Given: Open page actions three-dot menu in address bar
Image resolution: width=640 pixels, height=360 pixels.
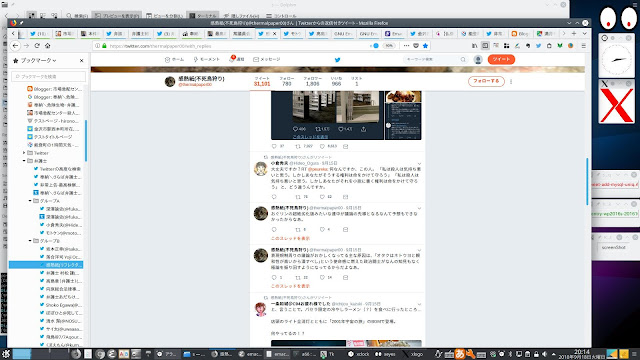Looking at the screenshot, I should (x=406, y=46).
